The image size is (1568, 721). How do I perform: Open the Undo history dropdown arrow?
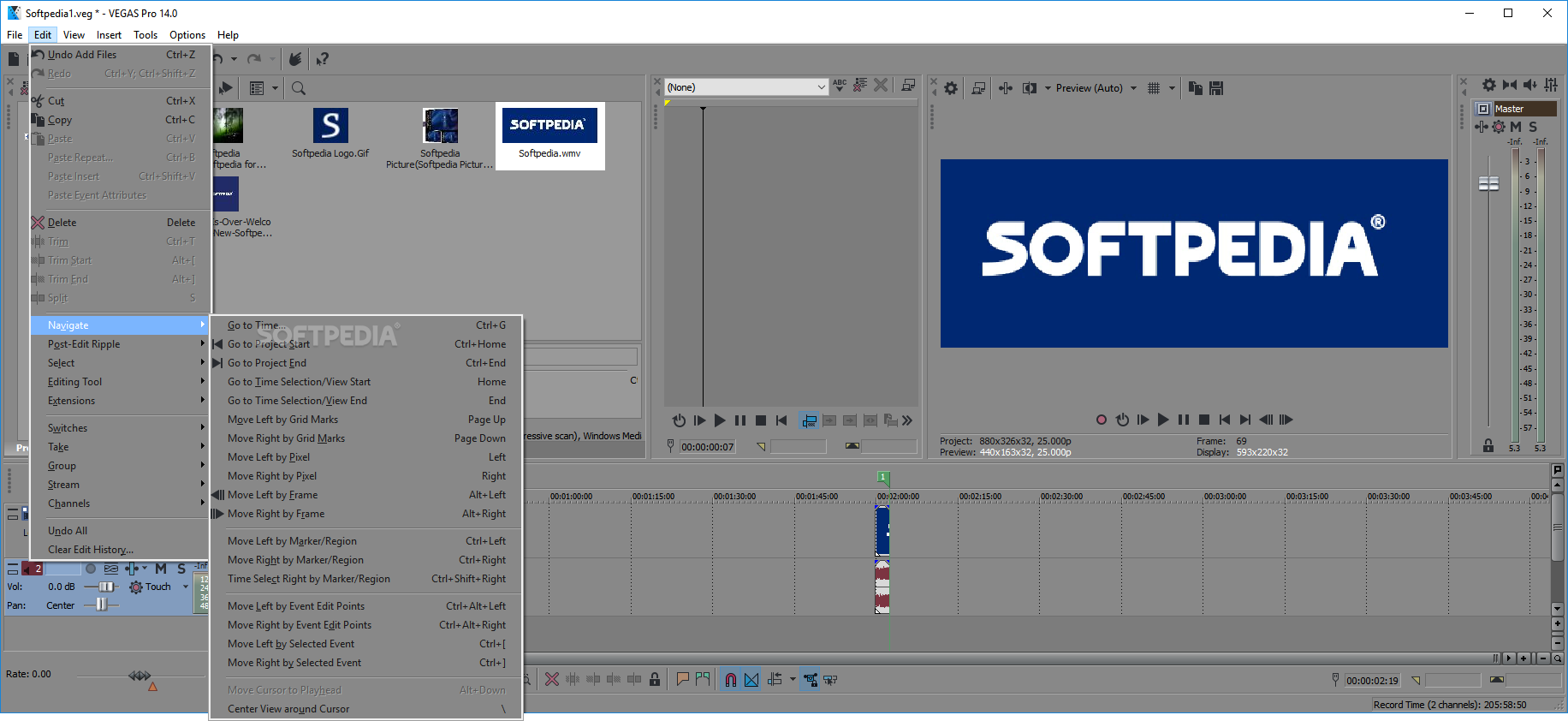[x=234, y=59]
